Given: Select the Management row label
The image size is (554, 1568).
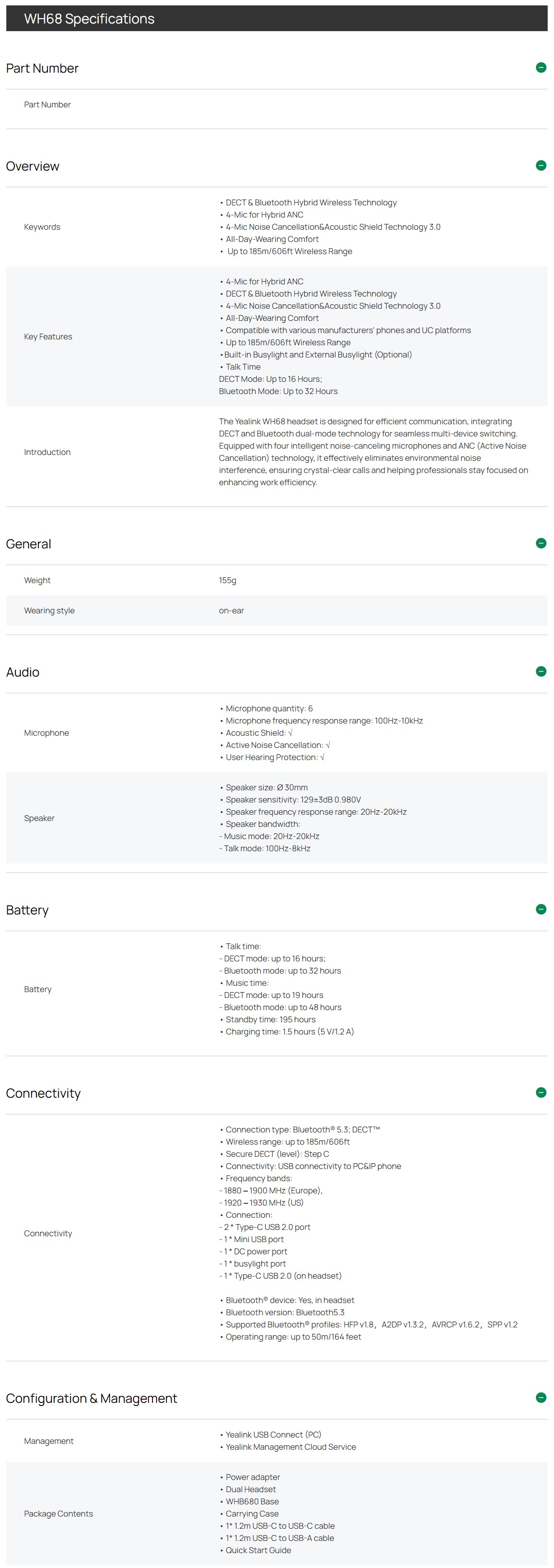Looking at the screenshot, I should pos(49,1441).
